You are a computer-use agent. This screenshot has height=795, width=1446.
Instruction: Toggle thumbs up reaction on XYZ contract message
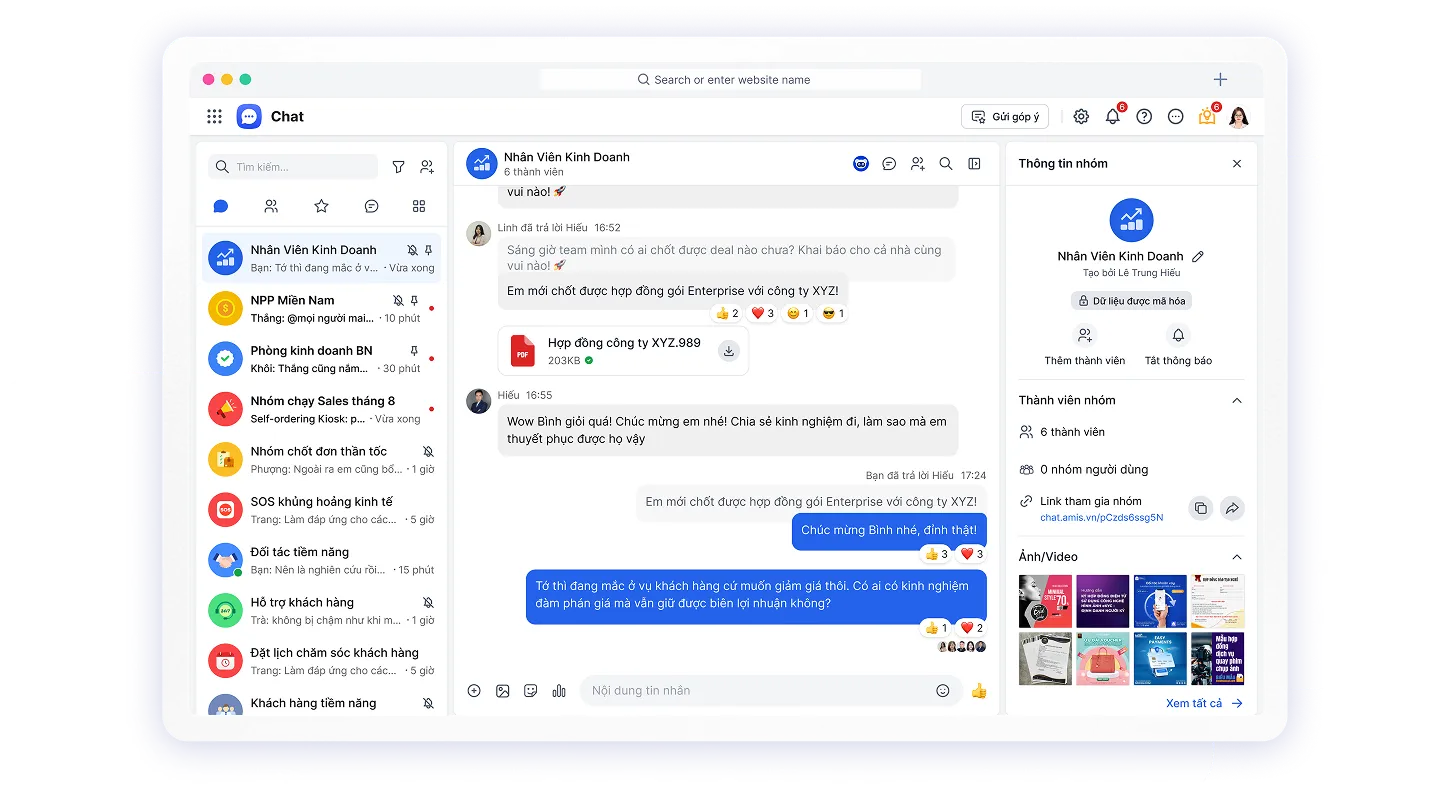pyautogui.click(x=727, y=314)
